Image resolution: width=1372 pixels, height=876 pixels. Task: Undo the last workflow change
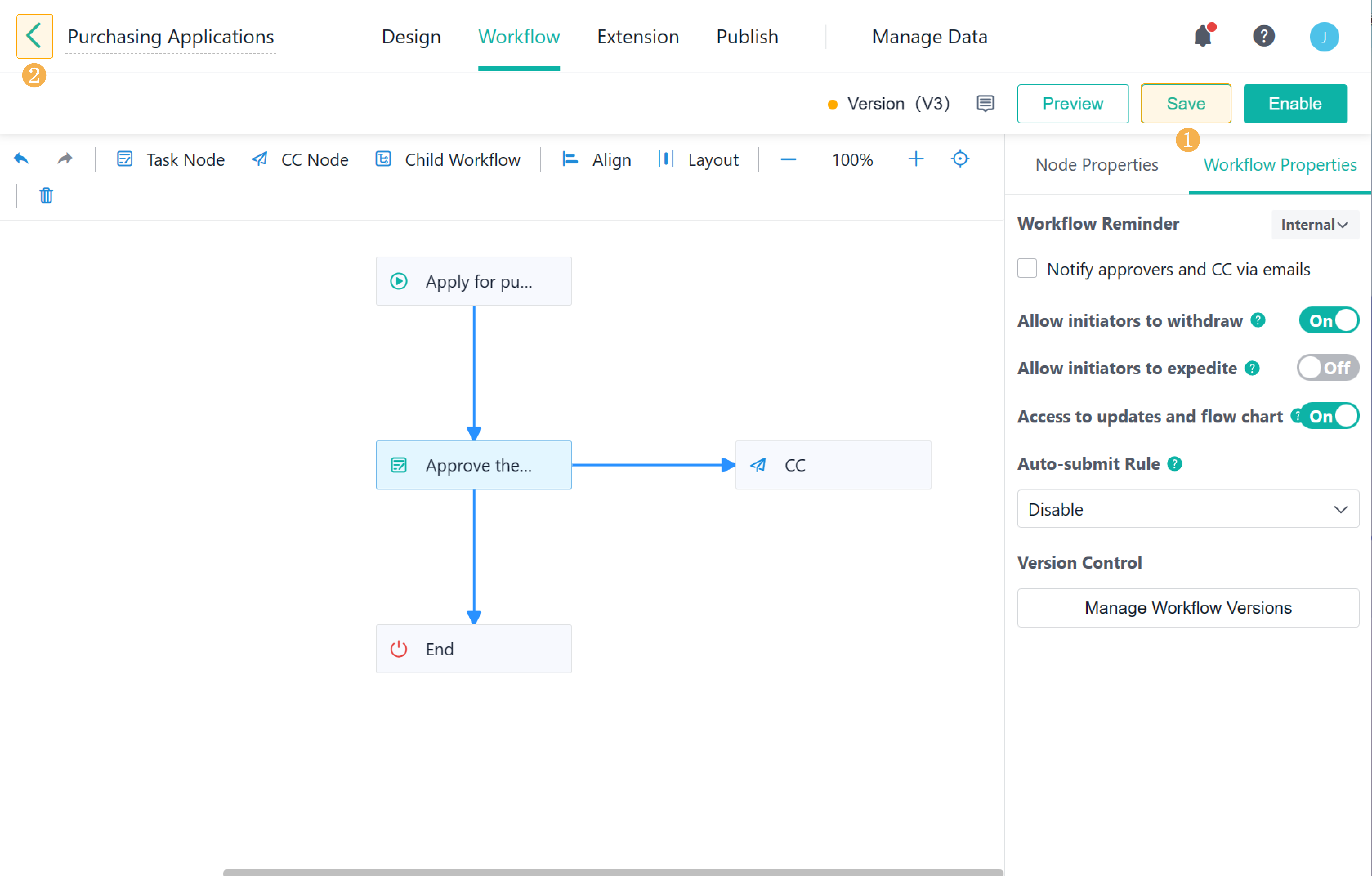tap(21, 159)
